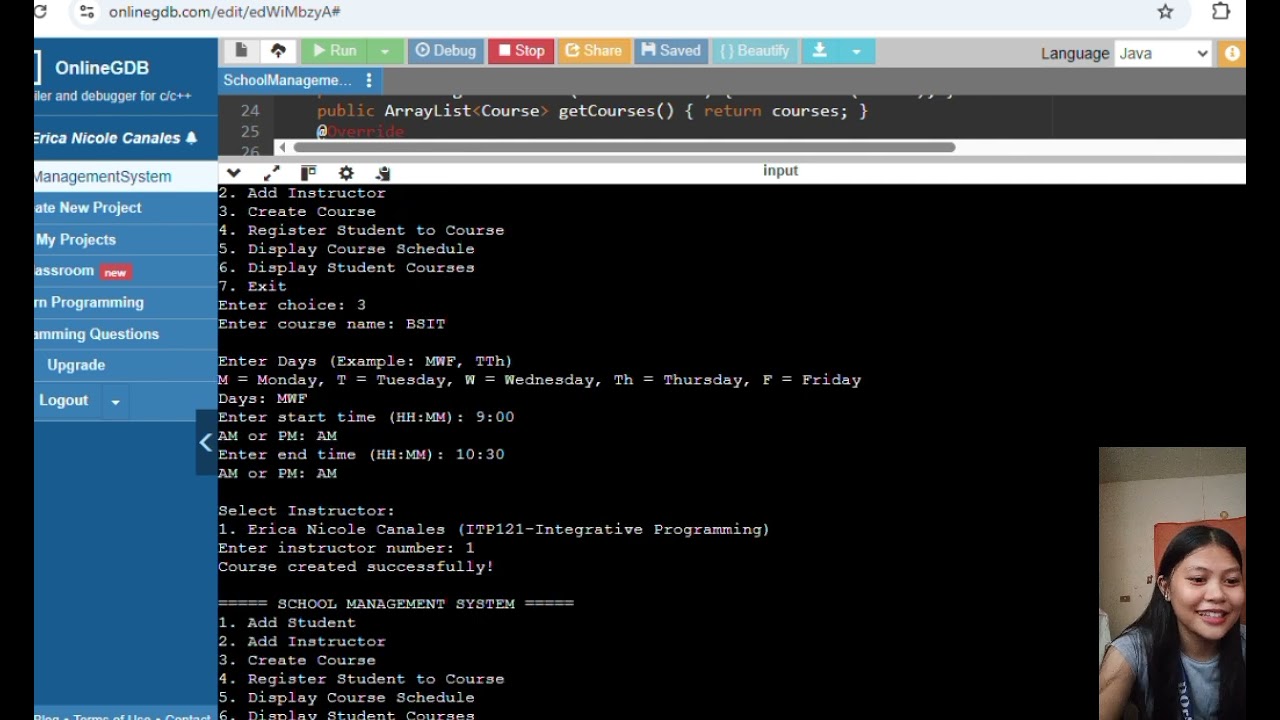Viewport: 1280px width, 720px height.
Task: Open the Language Java dropdown
Action: (1163, 54)
